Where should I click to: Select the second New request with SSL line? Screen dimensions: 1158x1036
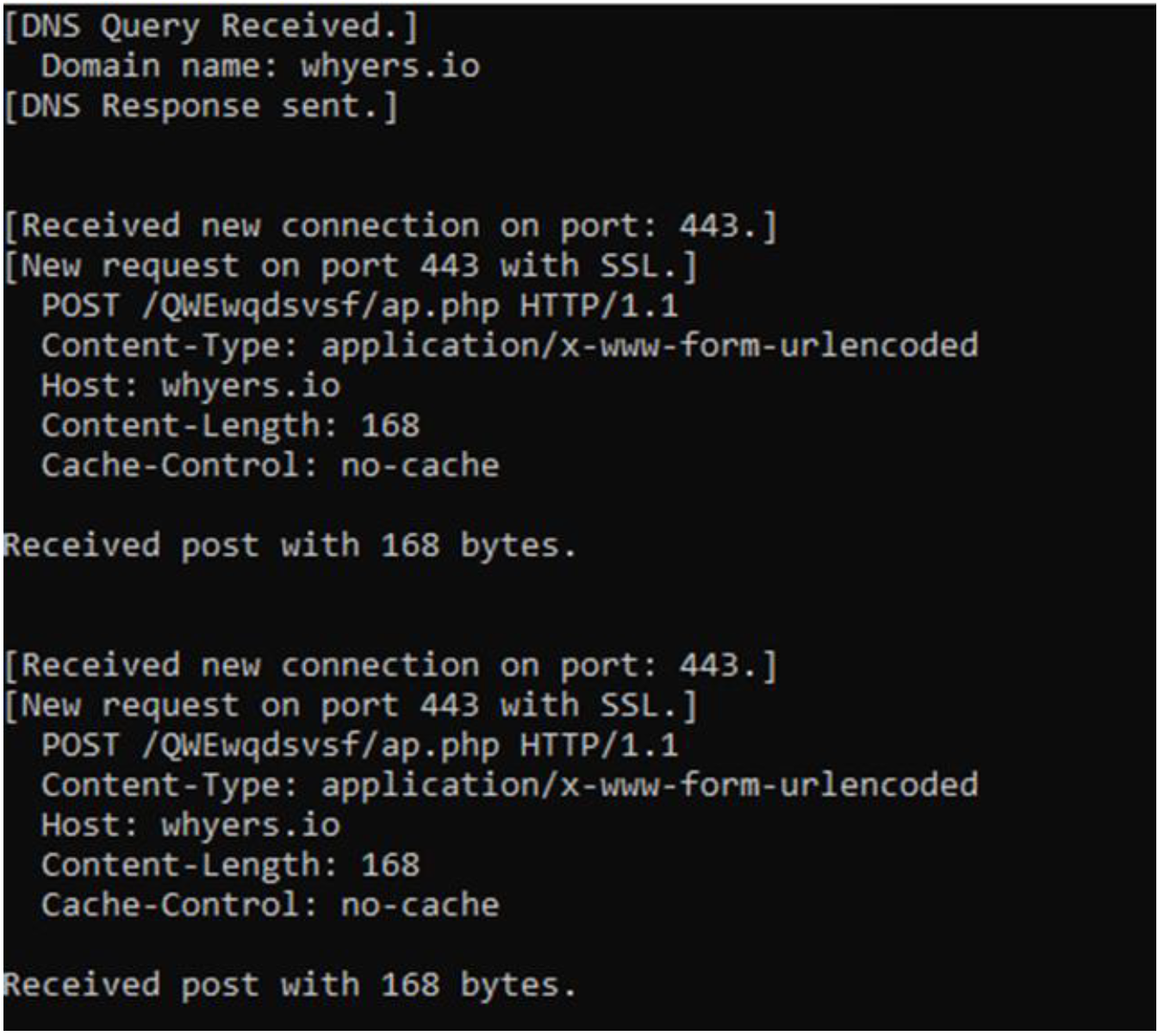[x=351, y=706]
